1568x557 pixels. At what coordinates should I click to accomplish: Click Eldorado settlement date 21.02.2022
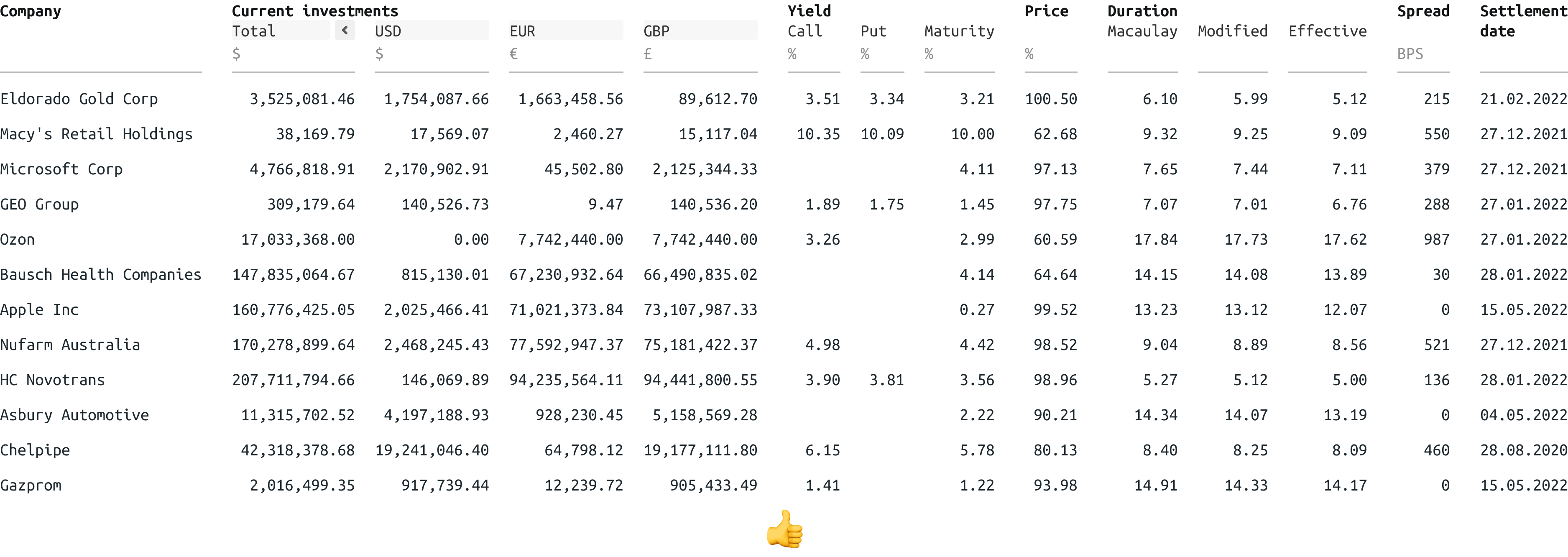pos(1524,99)
